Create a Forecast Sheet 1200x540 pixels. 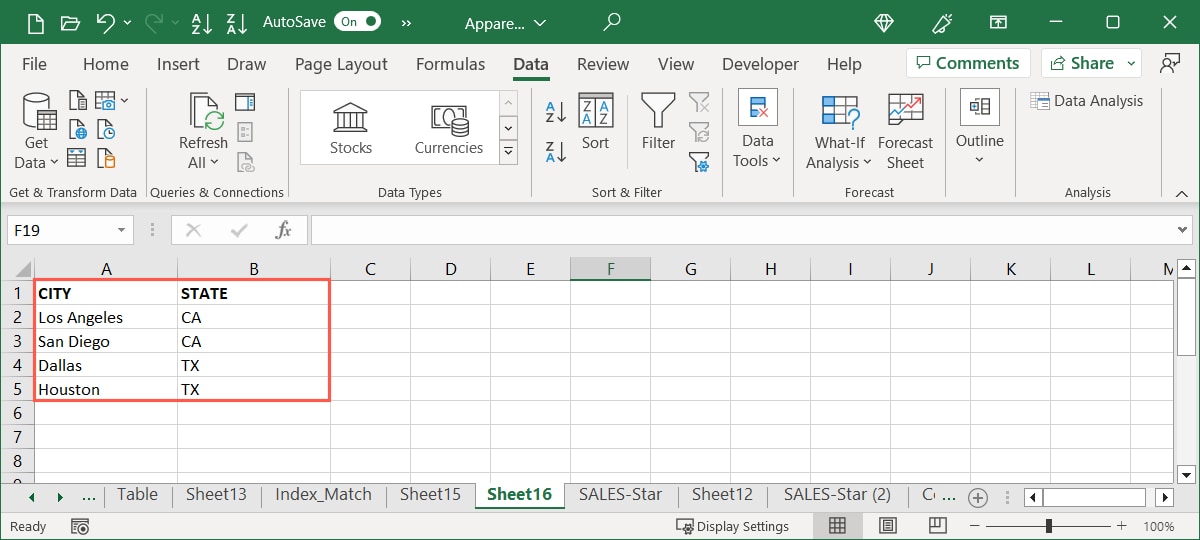pyautogui.click(x=905, y=132)
